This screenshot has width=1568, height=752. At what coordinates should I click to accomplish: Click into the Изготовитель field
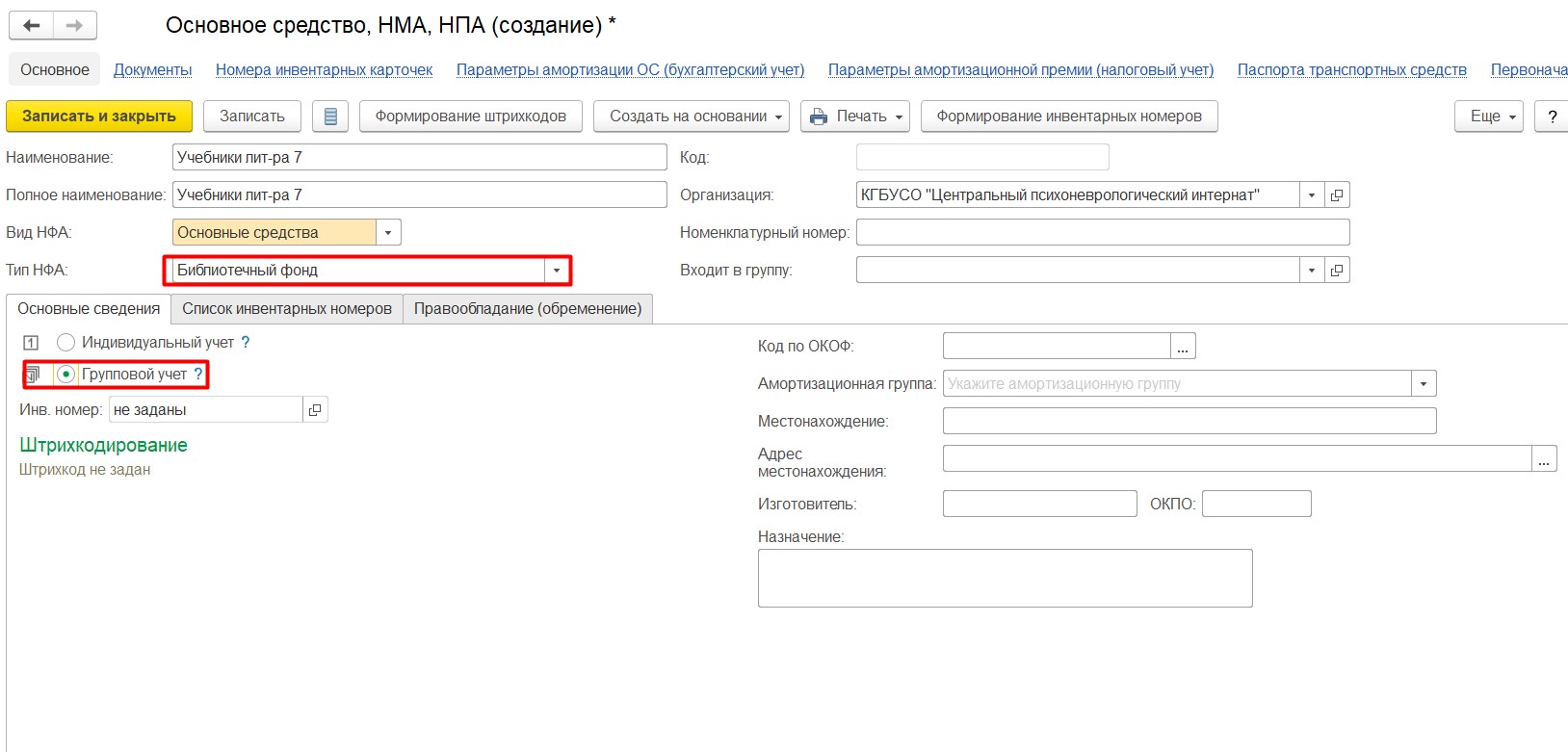tap(1040, 505)
